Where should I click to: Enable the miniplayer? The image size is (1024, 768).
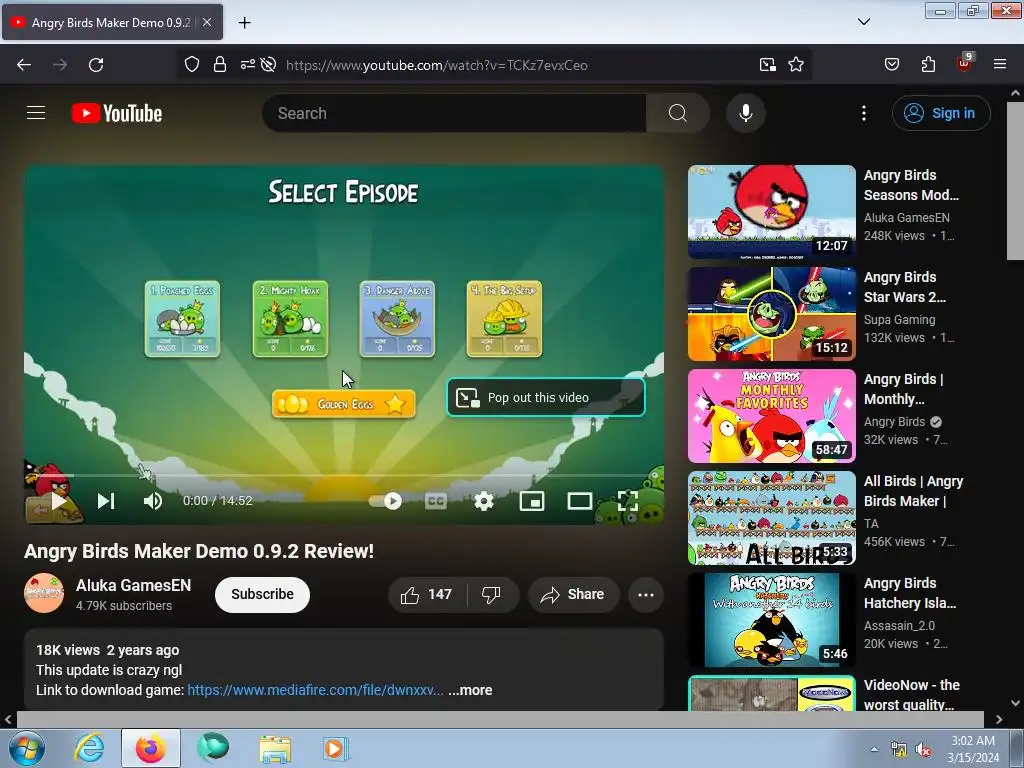[532, 501]
